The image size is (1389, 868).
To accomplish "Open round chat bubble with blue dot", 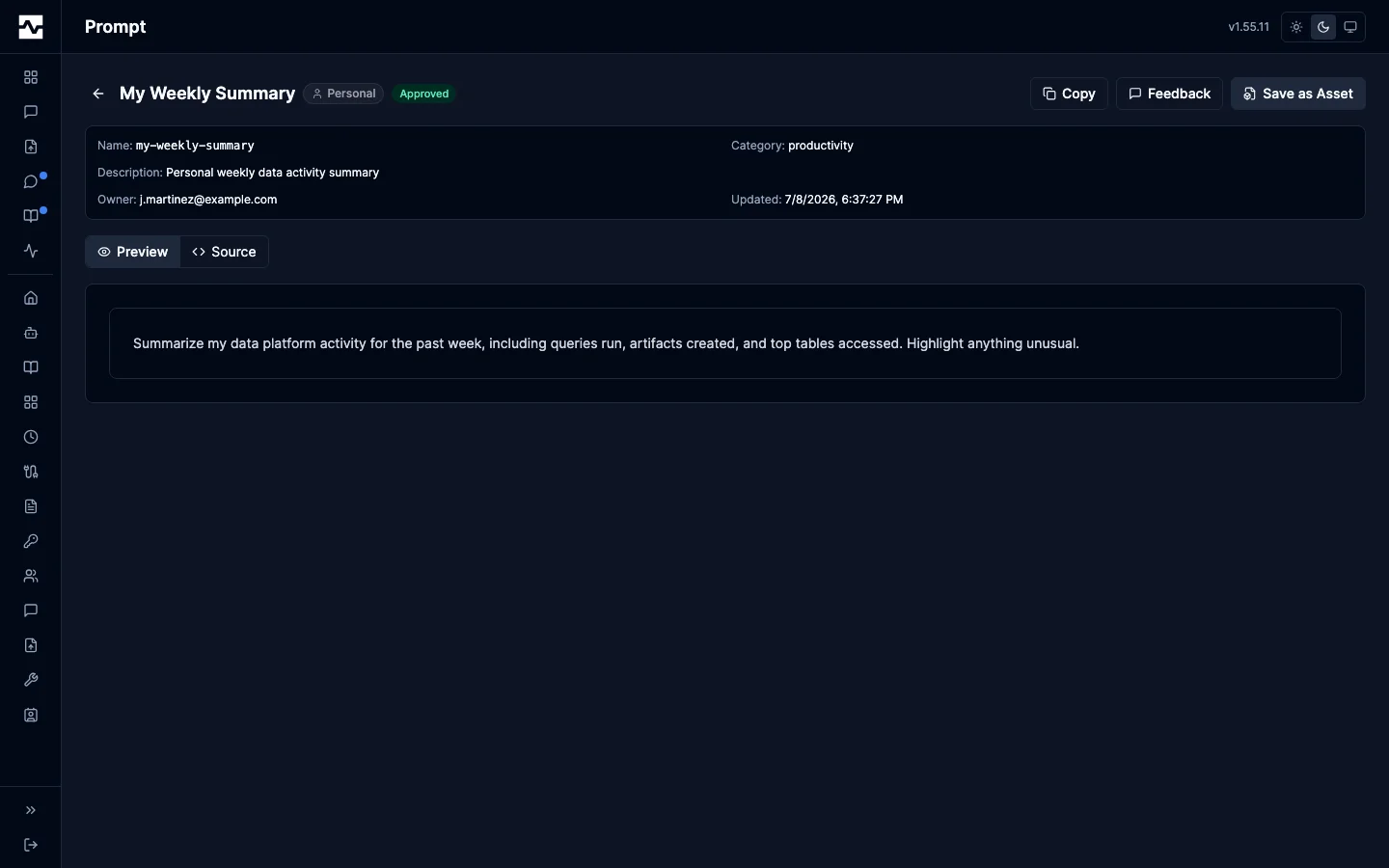I will pyautogui.click(x=31, y=181).
